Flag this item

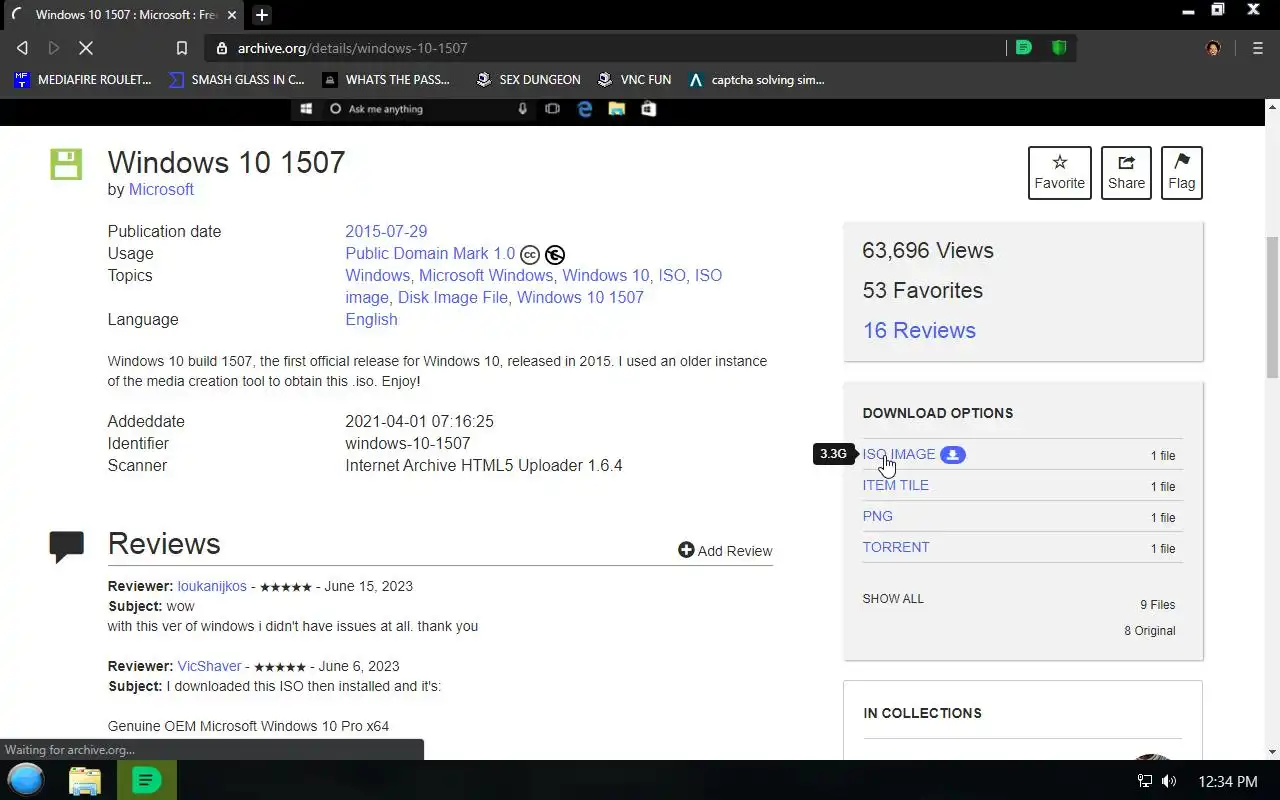click(1181, 172)
